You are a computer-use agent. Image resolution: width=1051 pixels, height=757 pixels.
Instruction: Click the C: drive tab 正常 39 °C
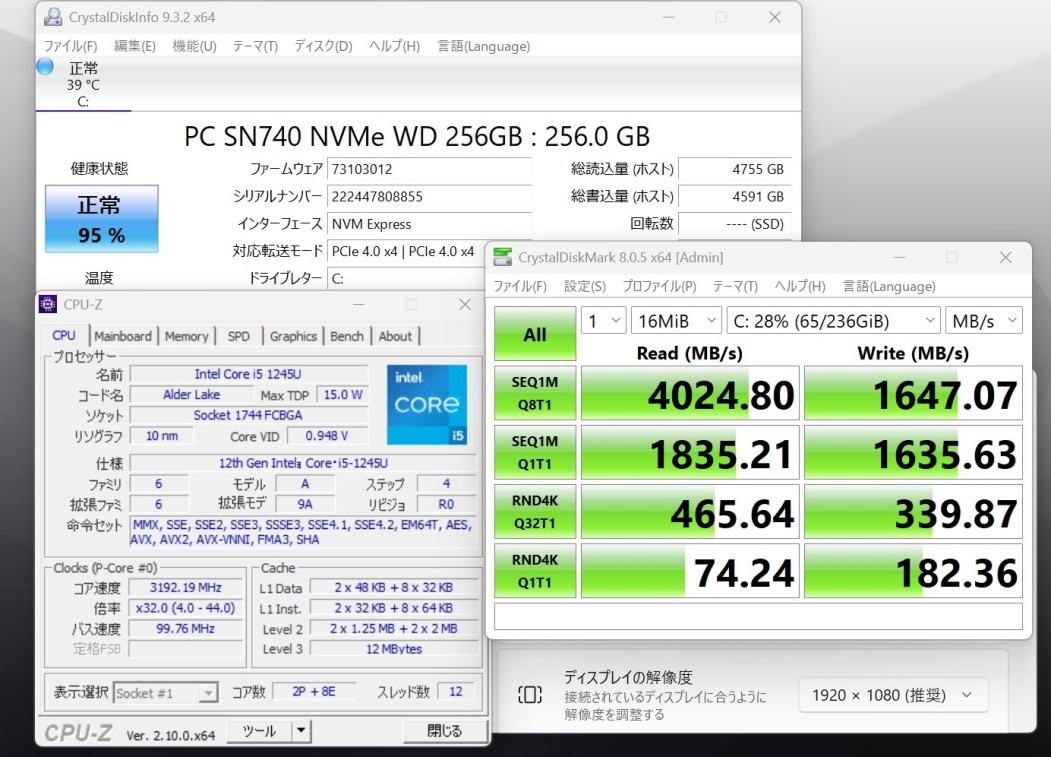[83, 84]
